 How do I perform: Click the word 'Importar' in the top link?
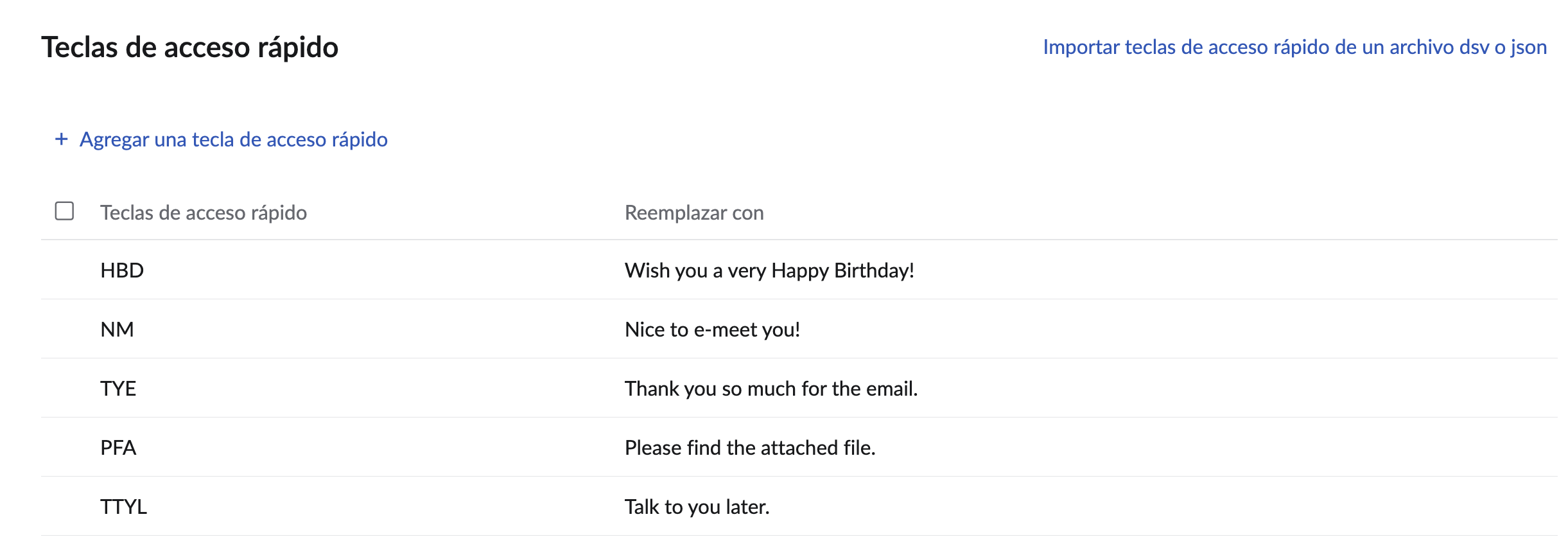[1081, 47]
